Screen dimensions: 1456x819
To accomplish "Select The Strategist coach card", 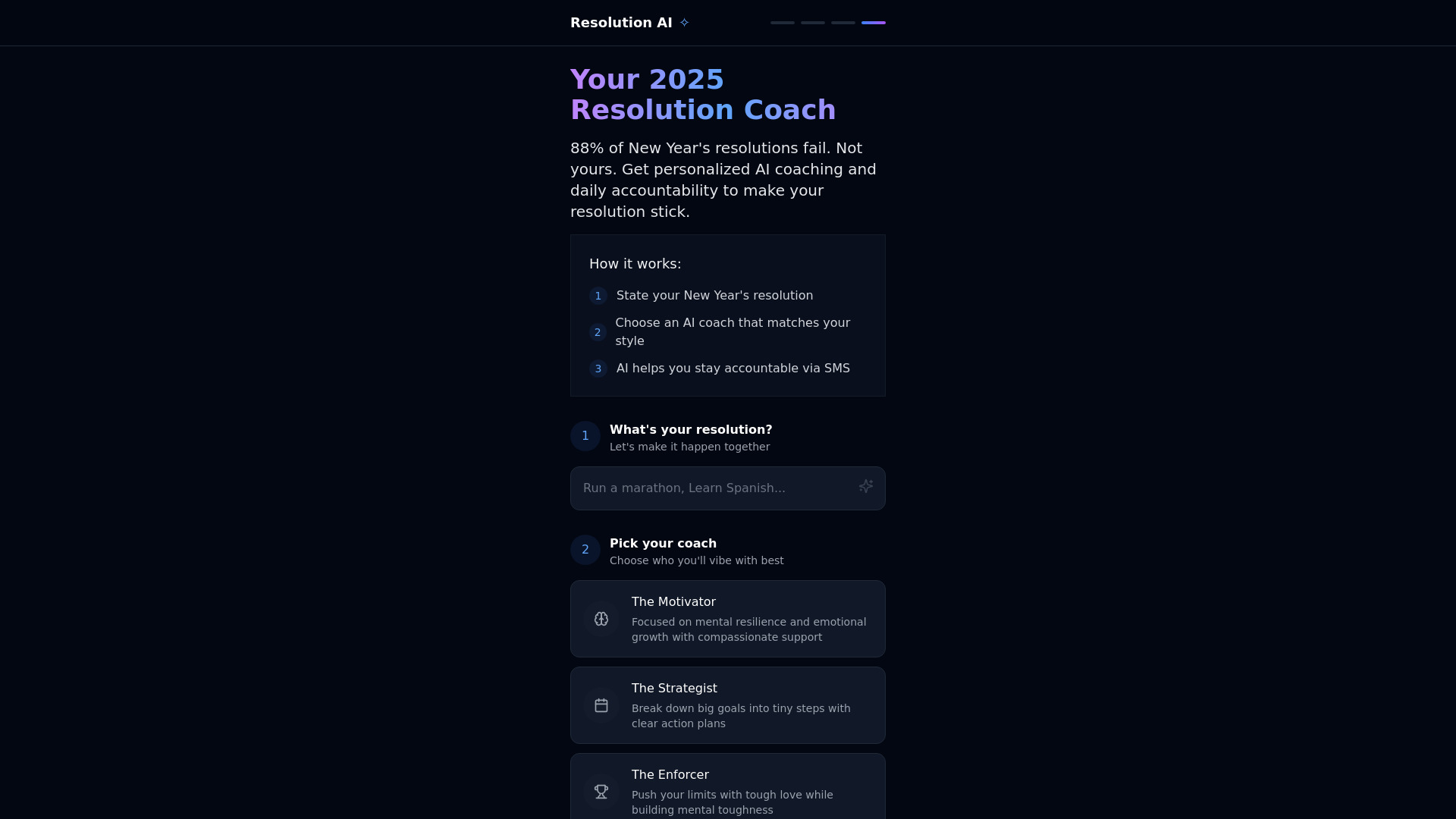I will pyautogui.click(x=727, y=704).
